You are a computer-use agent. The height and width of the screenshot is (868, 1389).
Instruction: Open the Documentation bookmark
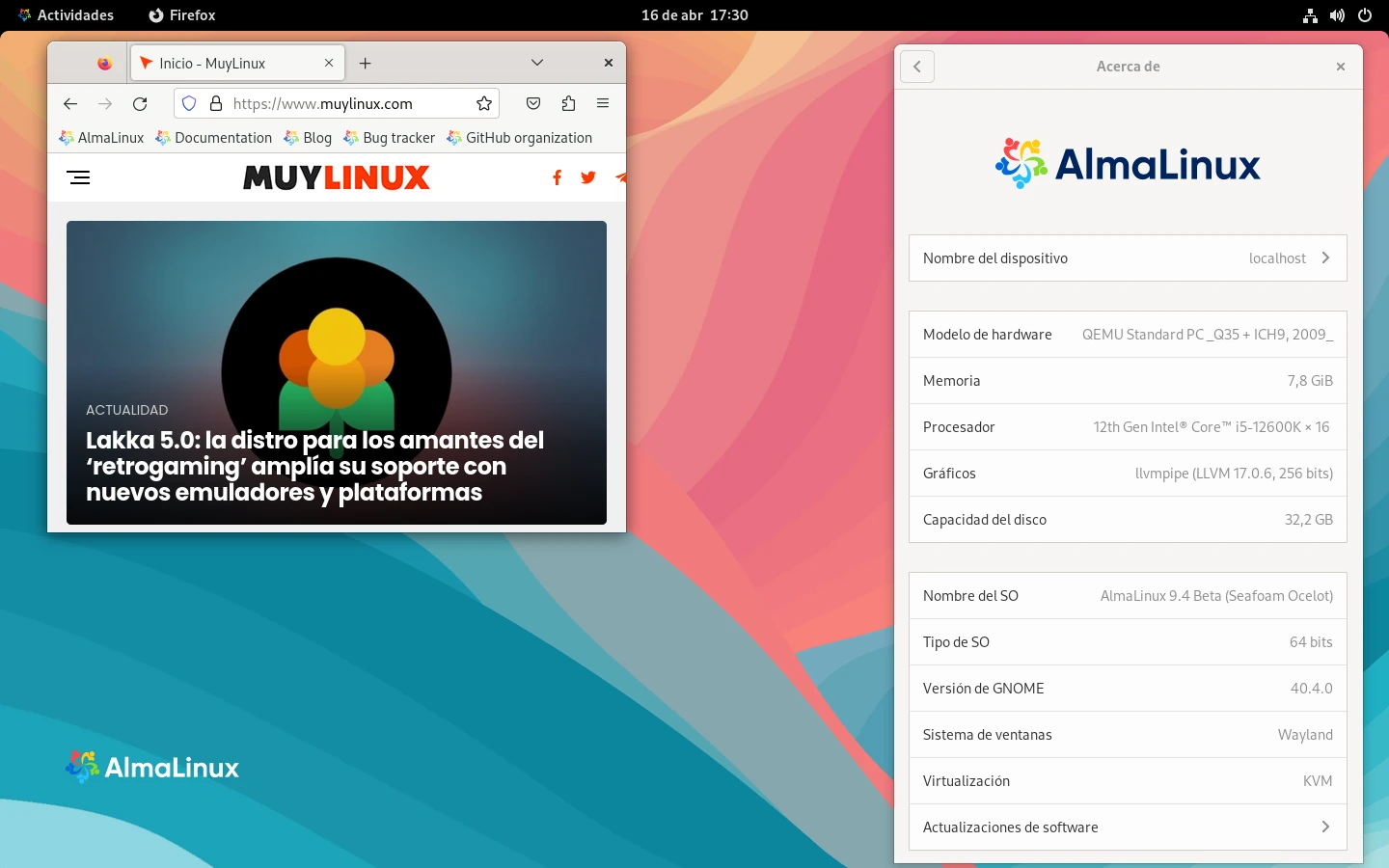coord(214,138)
